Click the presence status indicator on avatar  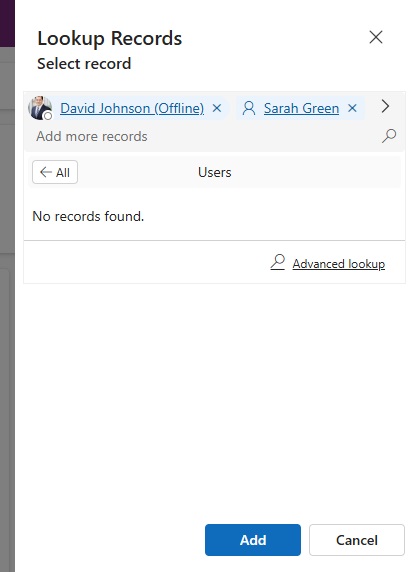(48, 116)
